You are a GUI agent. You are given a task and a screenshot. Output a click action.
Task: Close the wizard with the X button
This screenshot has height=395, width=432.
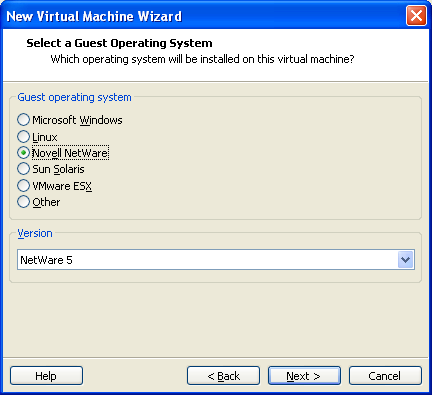click(x=416, y=15)
